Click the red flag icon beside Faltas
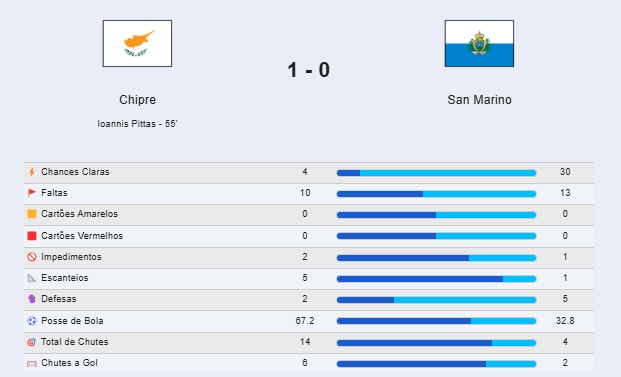The width and height of the screenshot is (621, 377). point(32,193)
